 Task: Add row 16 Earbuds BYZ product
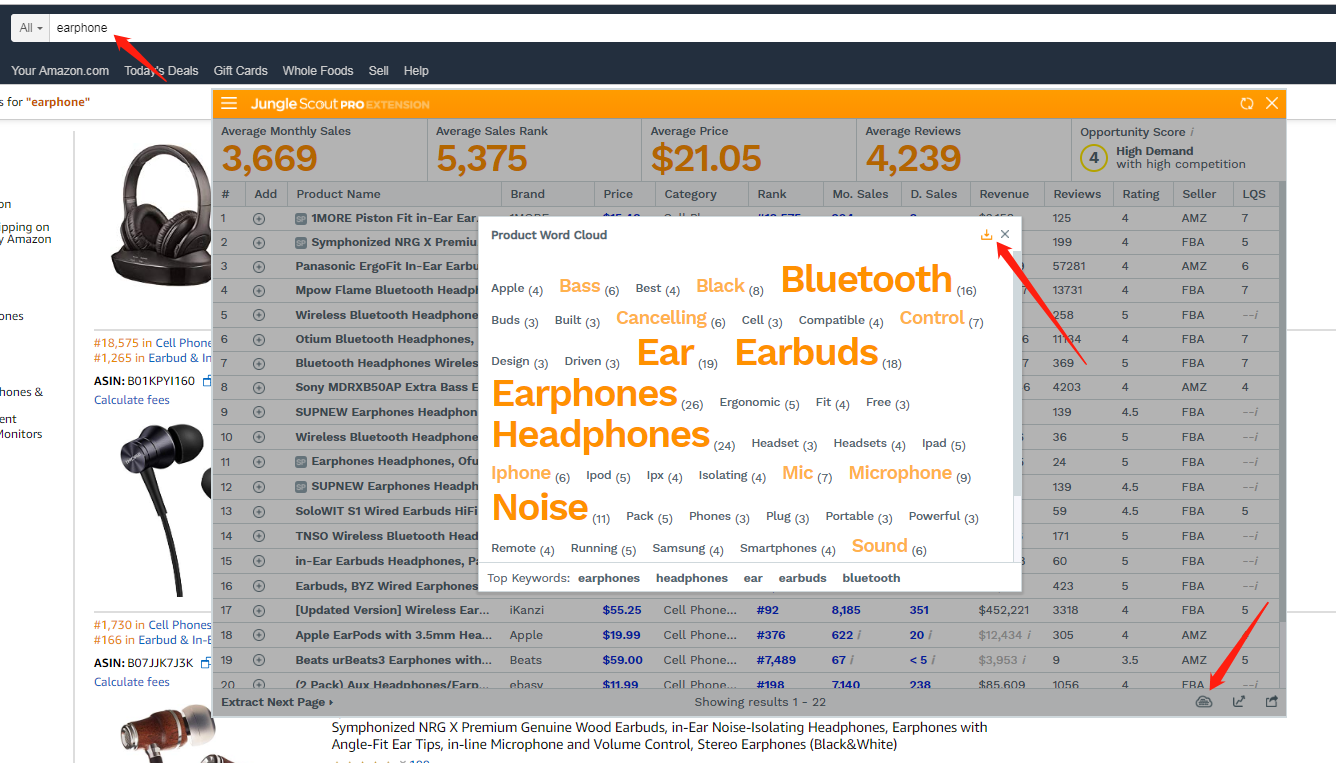click(259, 586)
